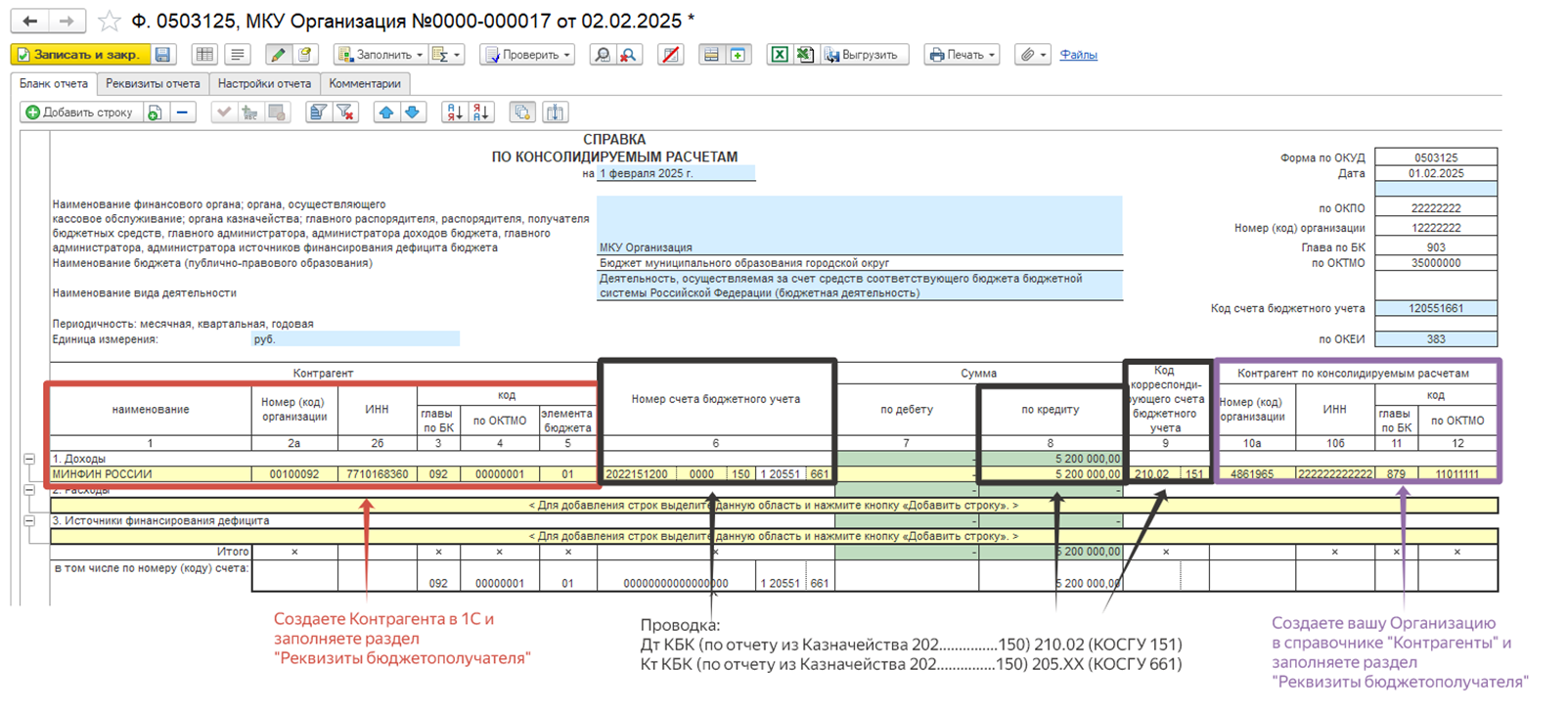Open the Проверить dropdown

click(527, 55)
